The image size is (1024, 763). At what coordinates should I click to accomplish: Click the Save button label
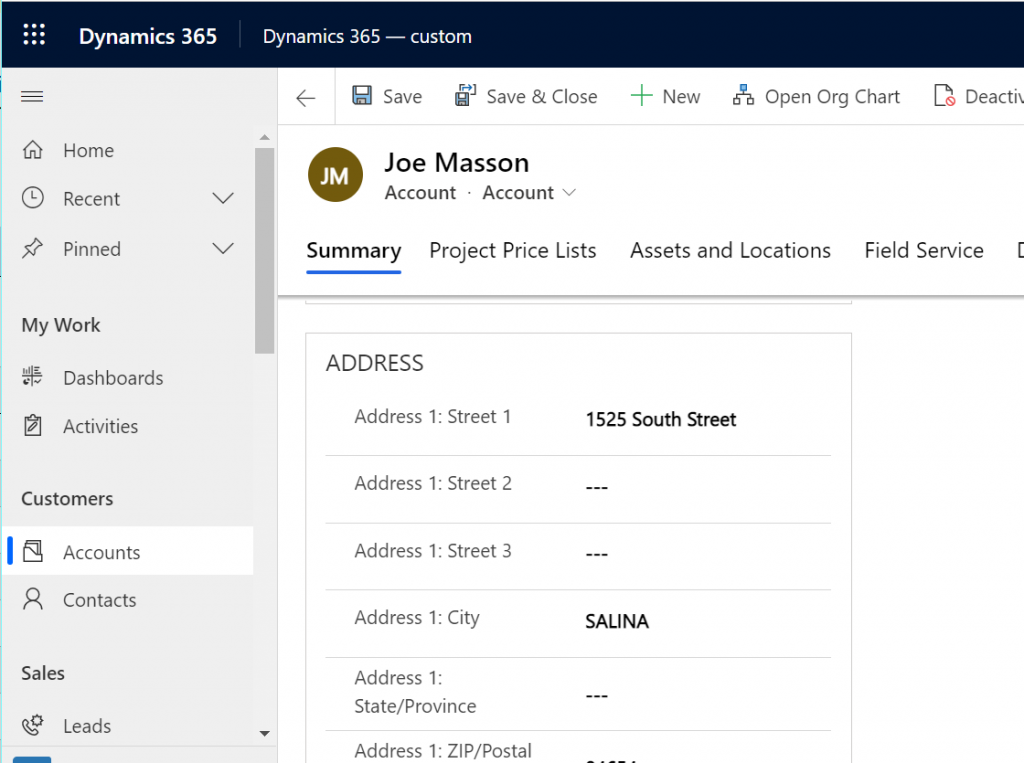(402, 97)
